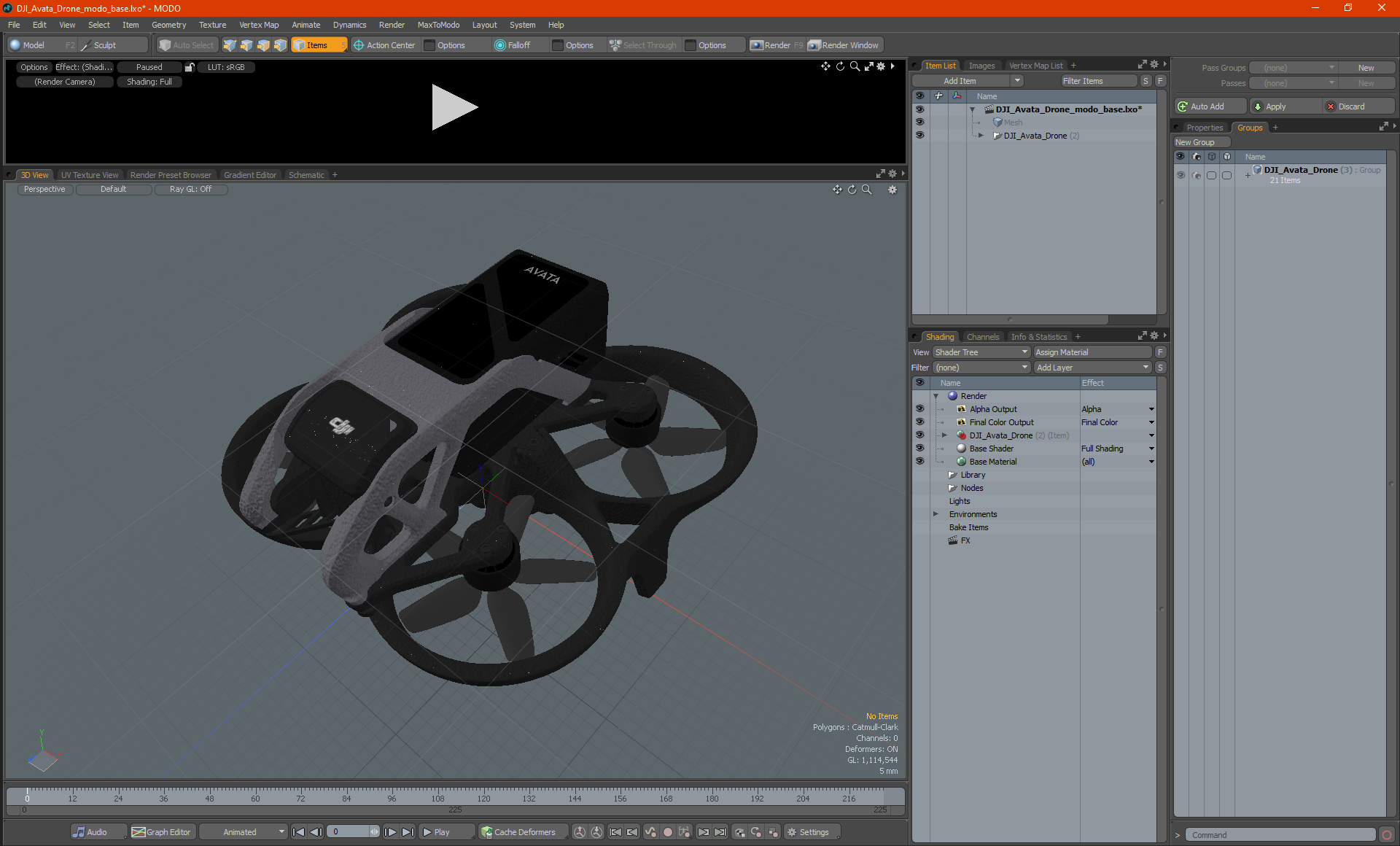Collapse the Render node in Shader Tree
Screen dimensions: 1400x846
[x=936, y=396]
